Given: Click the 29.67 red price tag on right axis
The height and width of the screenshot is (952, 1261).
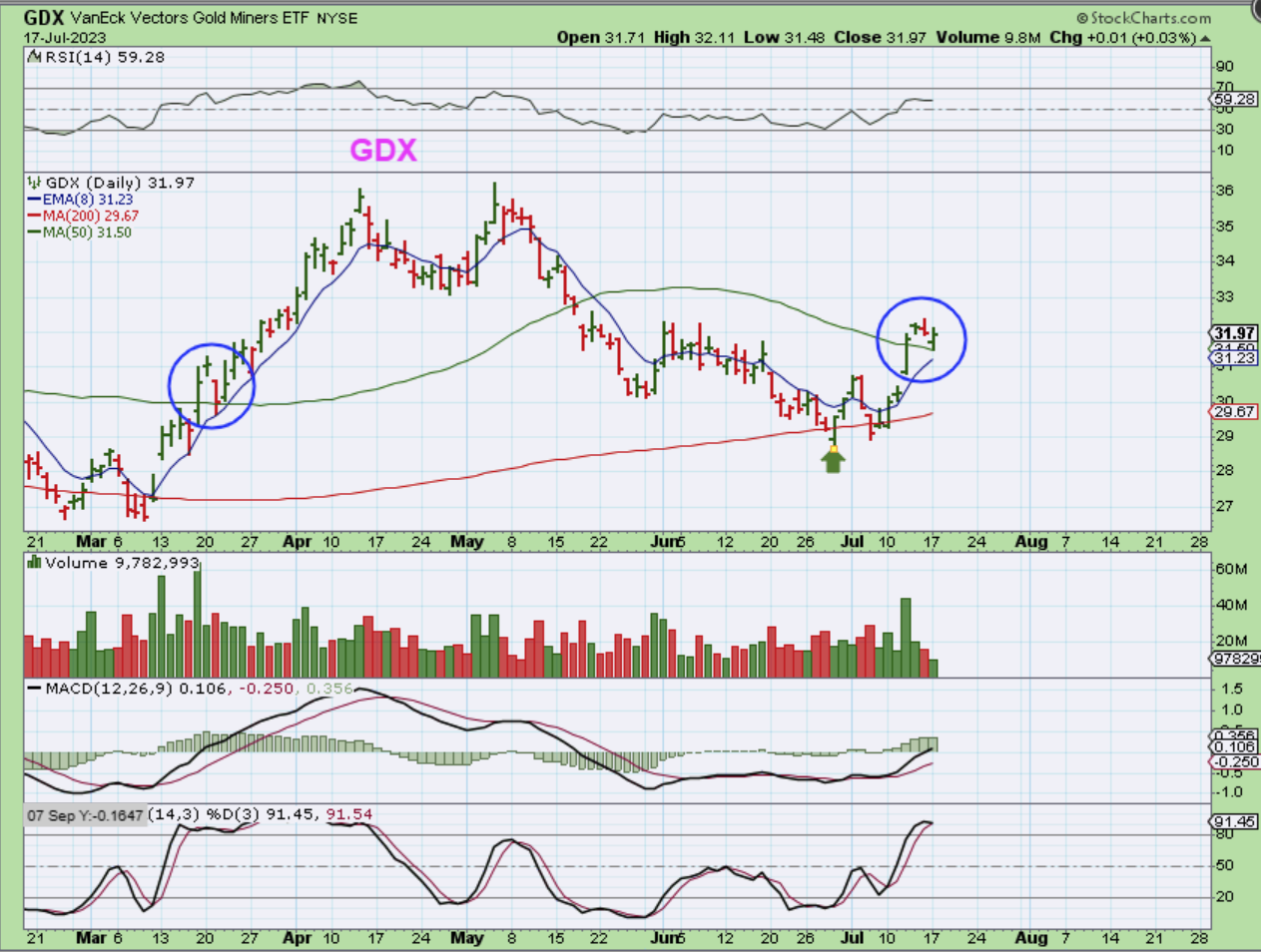Looking at the screenshot, I should pyautogui.click(x=1234, y=411).
